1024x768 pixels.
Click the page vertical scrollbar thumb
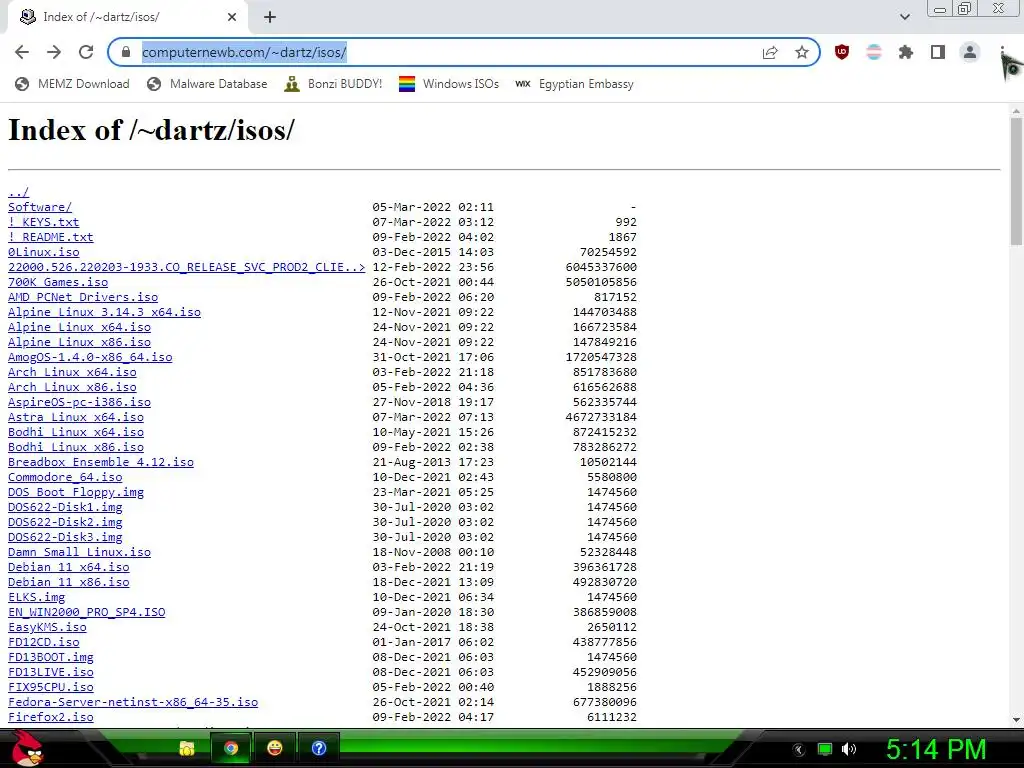(1016, 182)
